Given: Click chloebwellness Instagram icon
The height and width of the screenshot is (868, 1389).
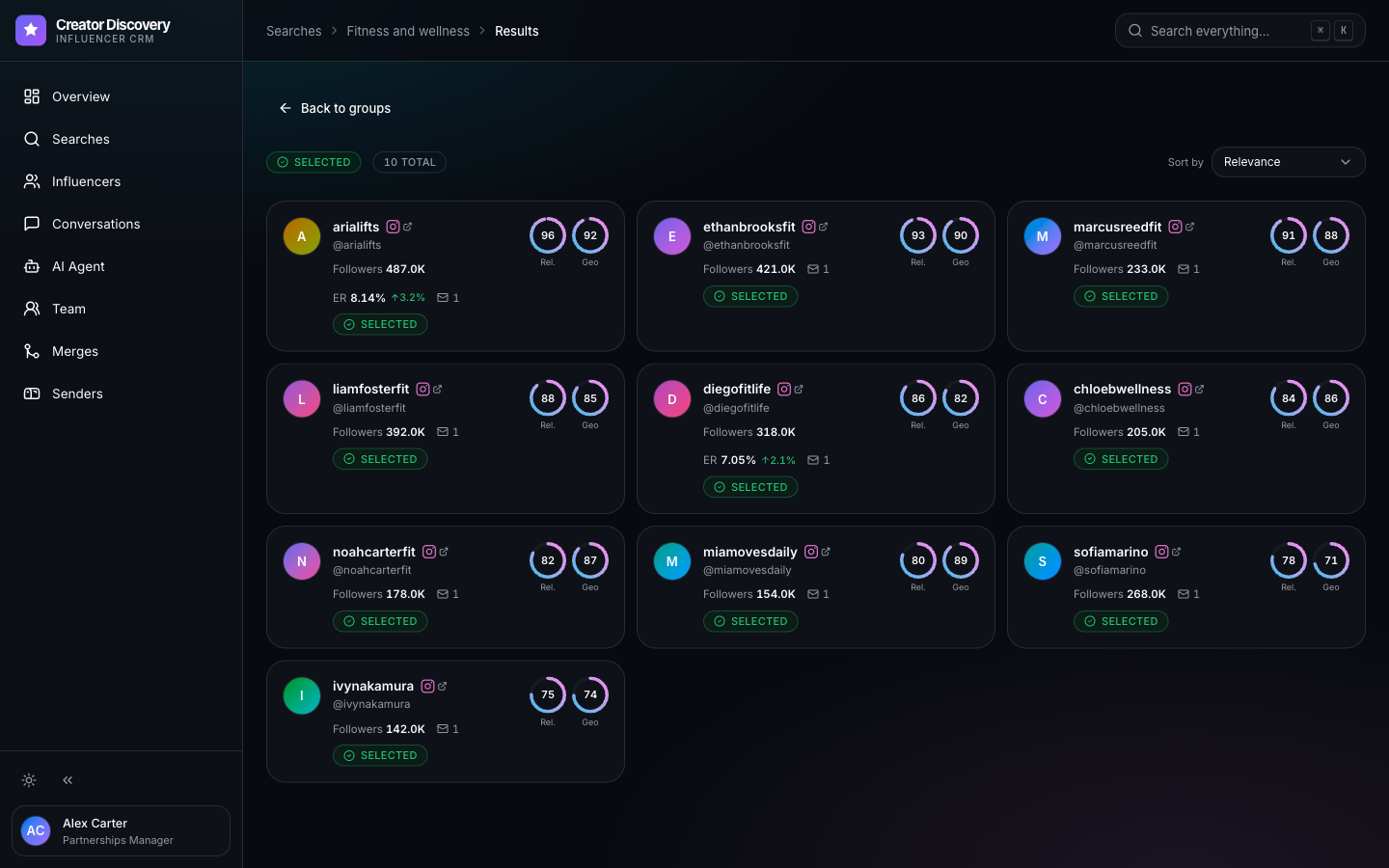Looking at the screenshot, I should (1185, 390).
